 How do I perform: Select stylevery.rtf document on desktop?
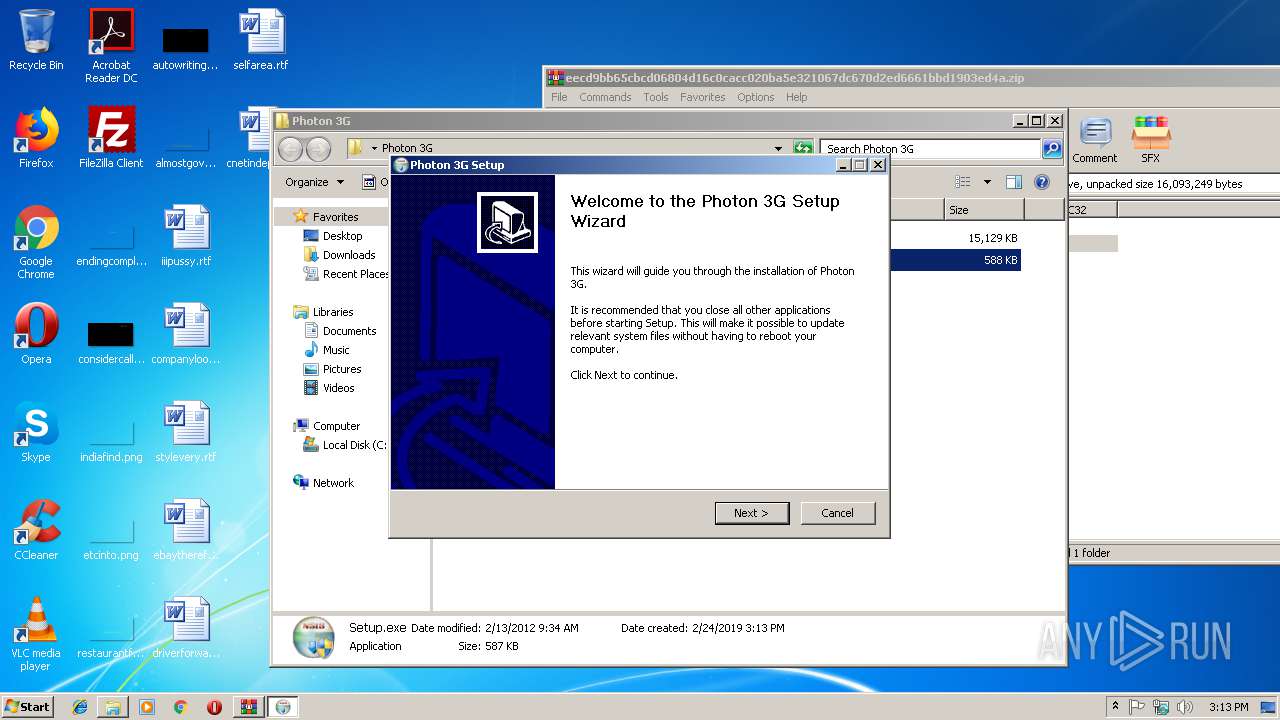point(186,432)
